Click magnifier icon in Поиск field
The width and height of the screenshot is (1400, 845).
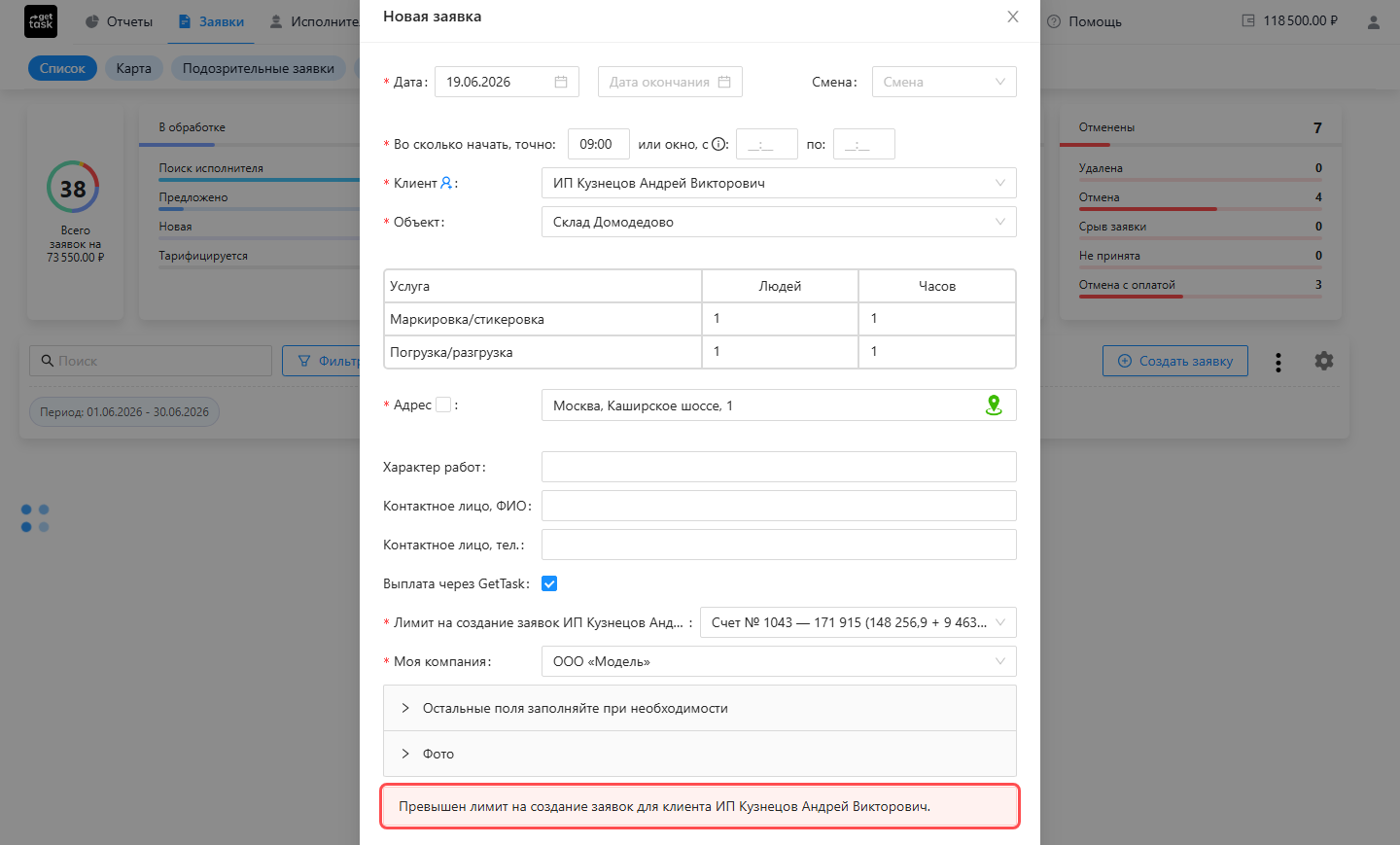pyautogui.click(x=47, y=361)
